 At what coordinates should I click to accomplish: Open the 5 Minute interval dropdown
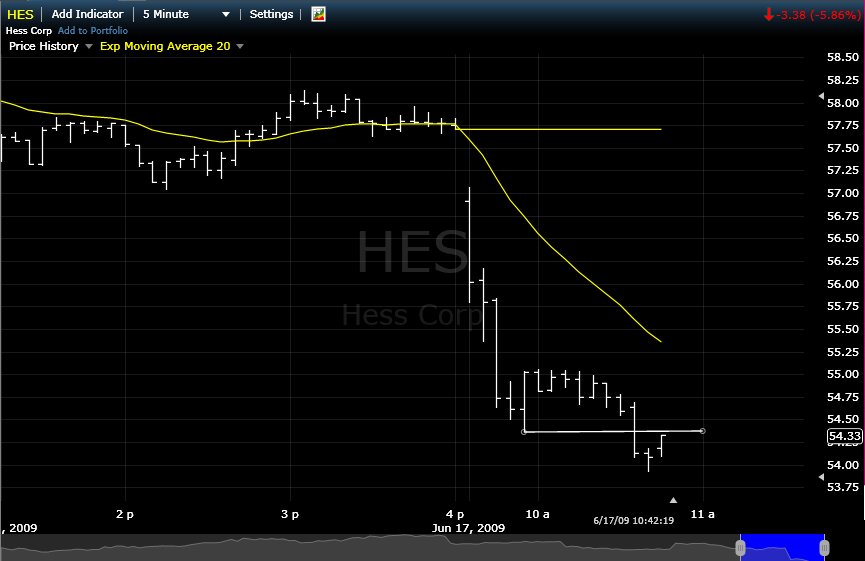pyautogui.click(x=186, y=14)
